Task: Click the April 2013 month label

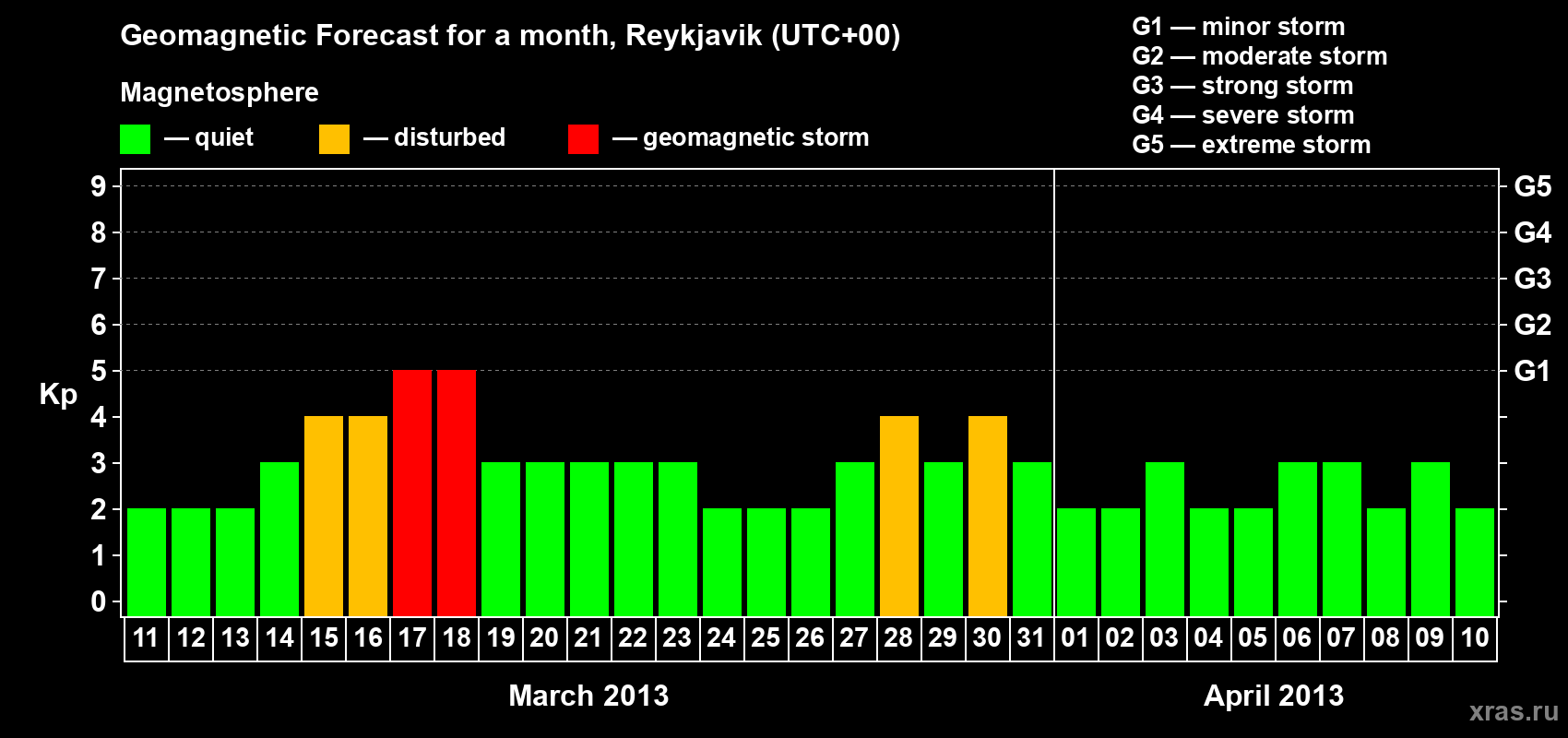Action: [1274, 696]
